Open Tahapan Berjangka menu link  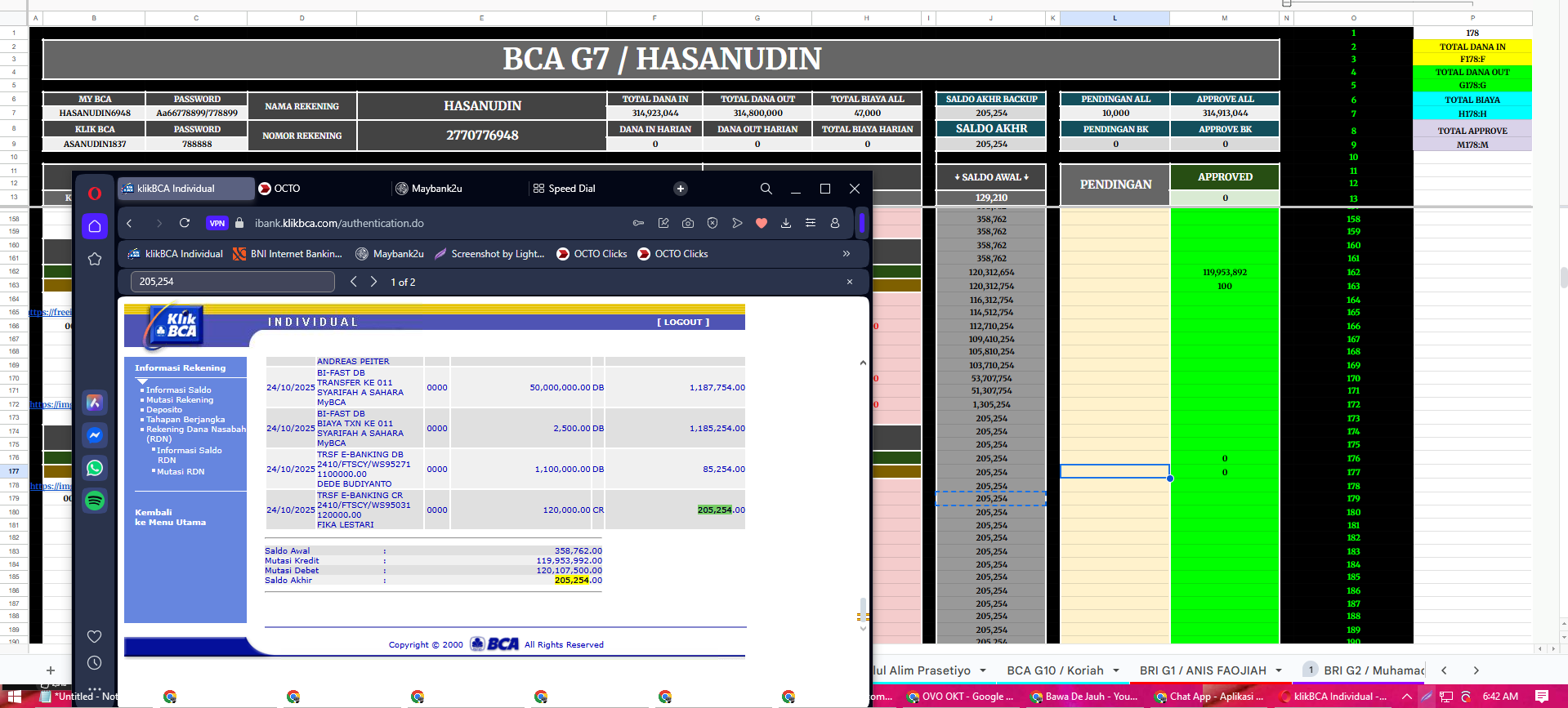click(x=185, y=420)
